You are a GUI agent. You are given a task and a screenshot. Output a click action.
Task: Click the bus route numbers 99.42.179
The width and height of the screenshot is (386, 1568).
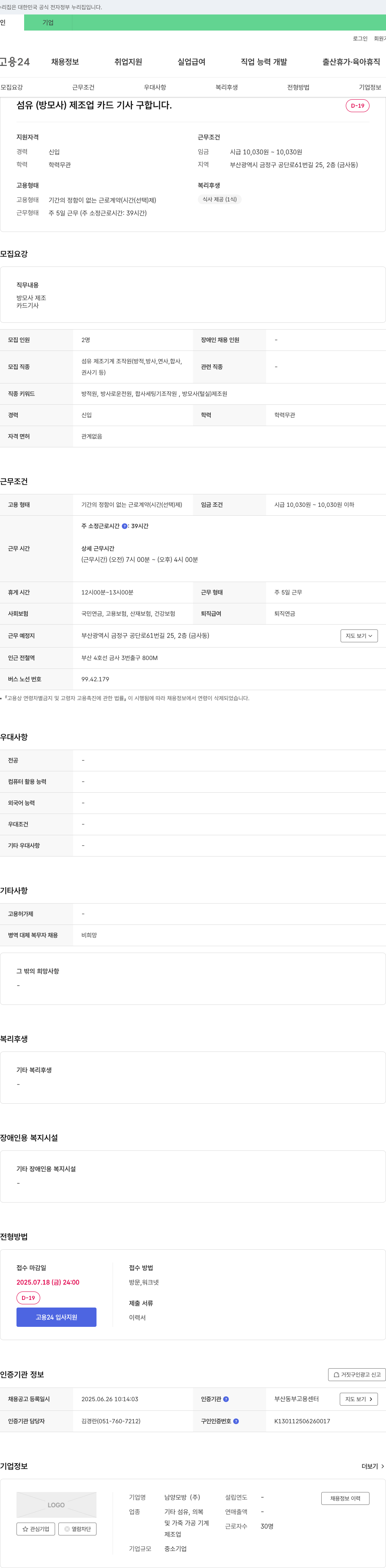point(96,679)
